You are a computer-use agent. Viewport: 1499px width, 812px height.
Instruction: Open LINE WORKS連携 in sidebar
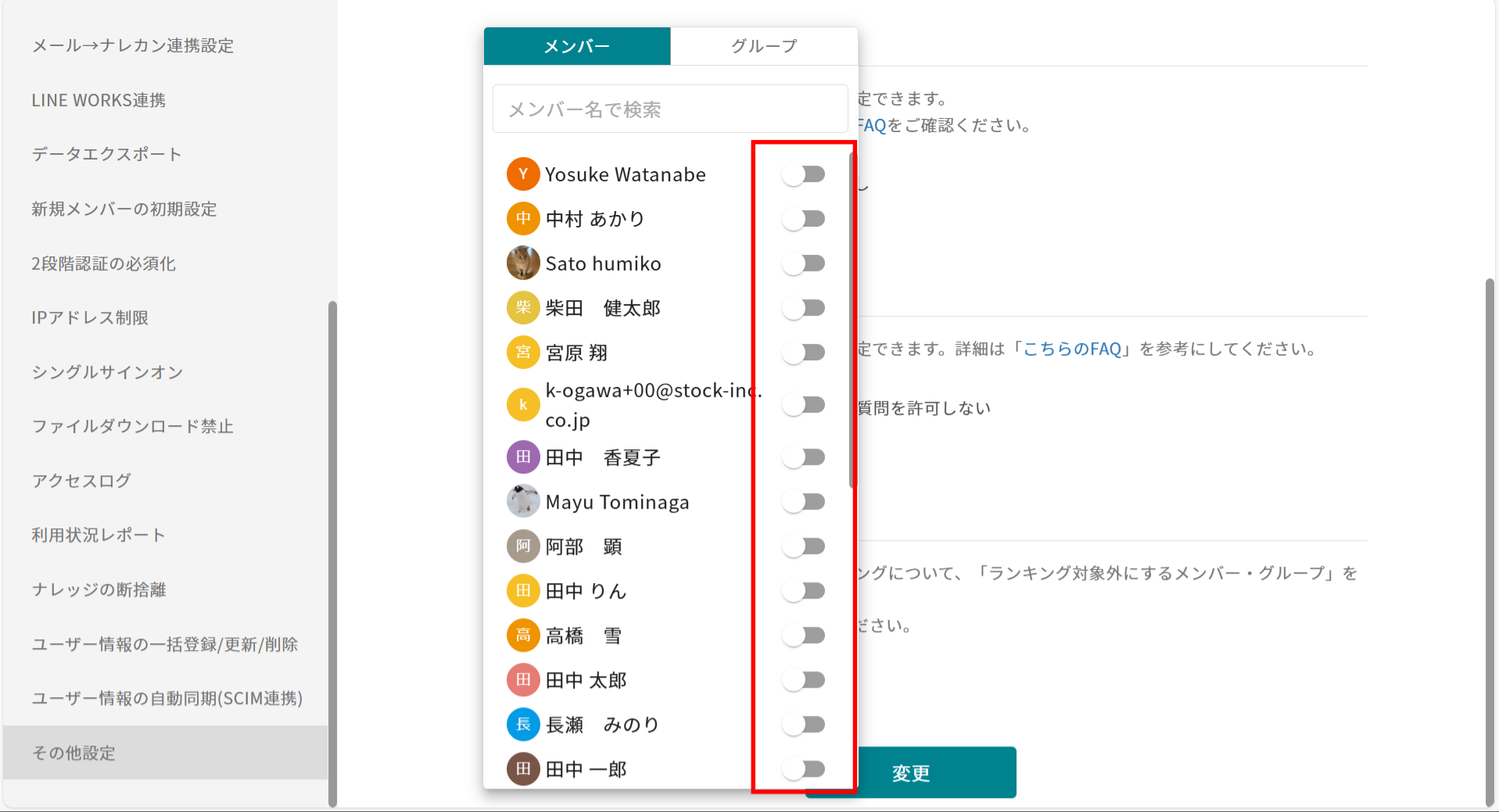(x=99, y=100)
